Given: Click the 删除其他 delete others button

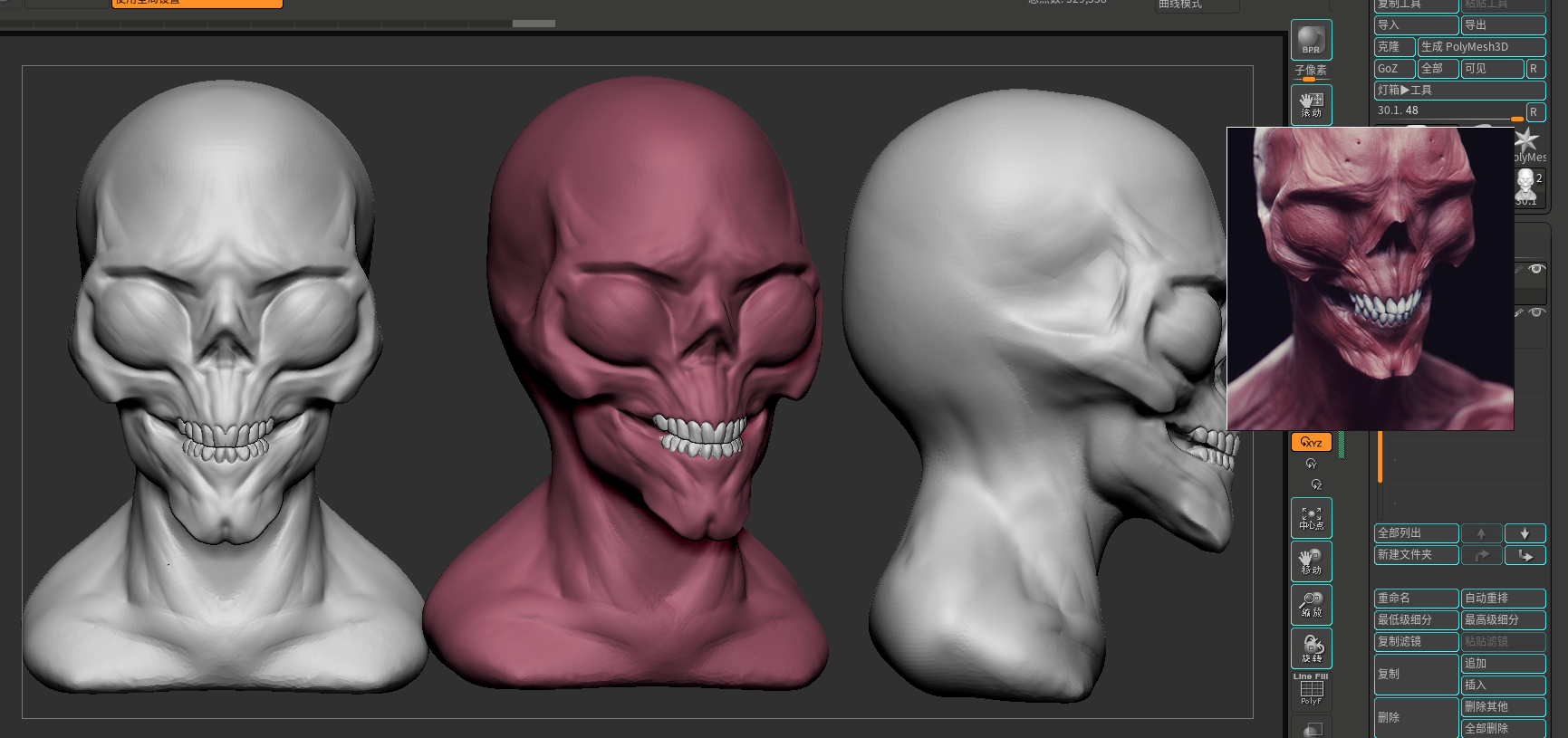Looking at the screenshot, I should pos(1504,707).
